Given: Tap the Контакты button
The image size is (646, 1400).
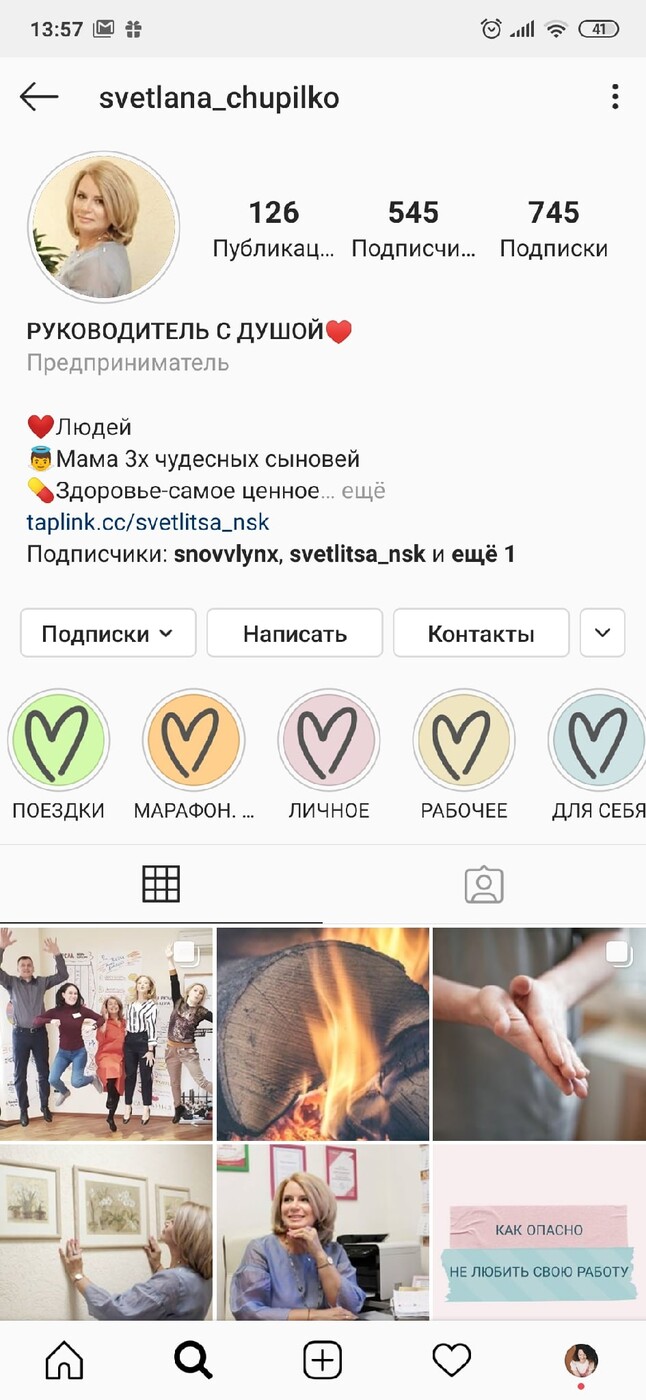Looking at the screenshot, I should [x=481, y=633].
